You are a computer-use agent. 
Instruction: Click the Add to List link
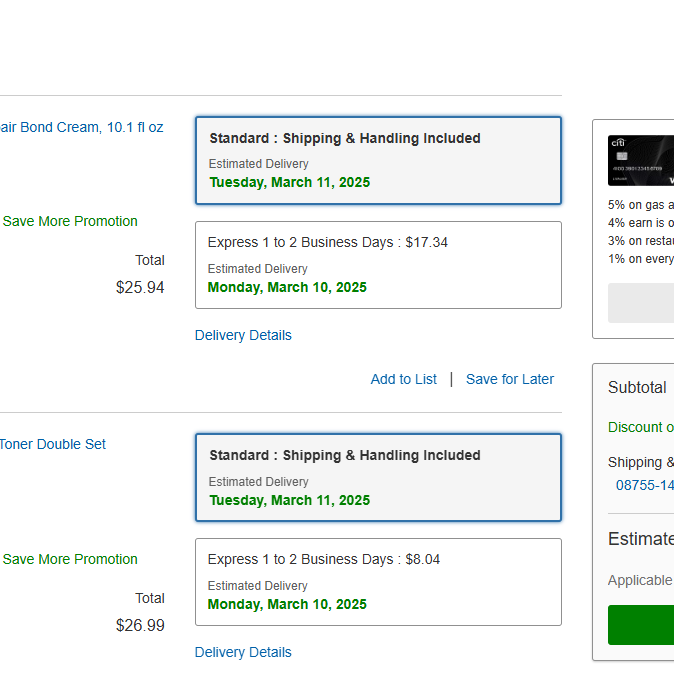(x=403, y=379)
